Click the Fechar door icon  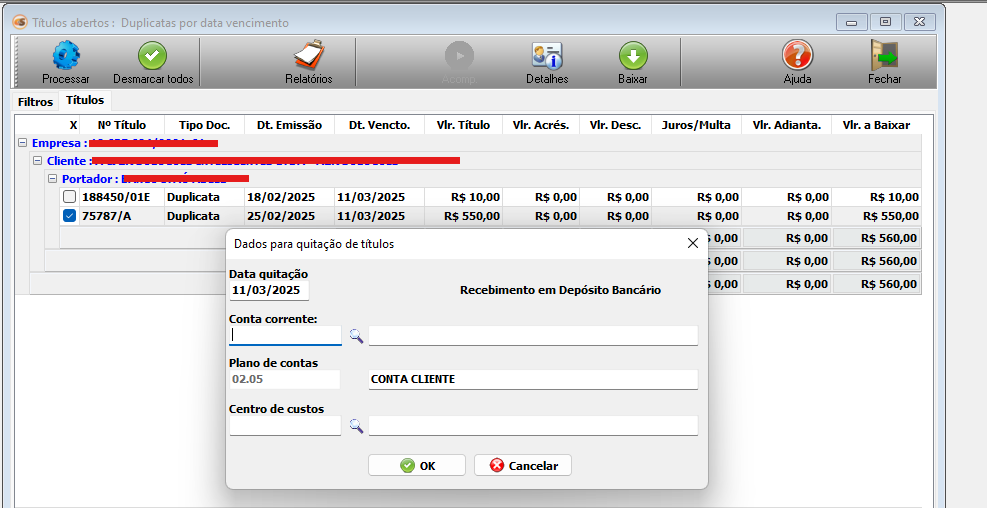click(x=884, y=56)
